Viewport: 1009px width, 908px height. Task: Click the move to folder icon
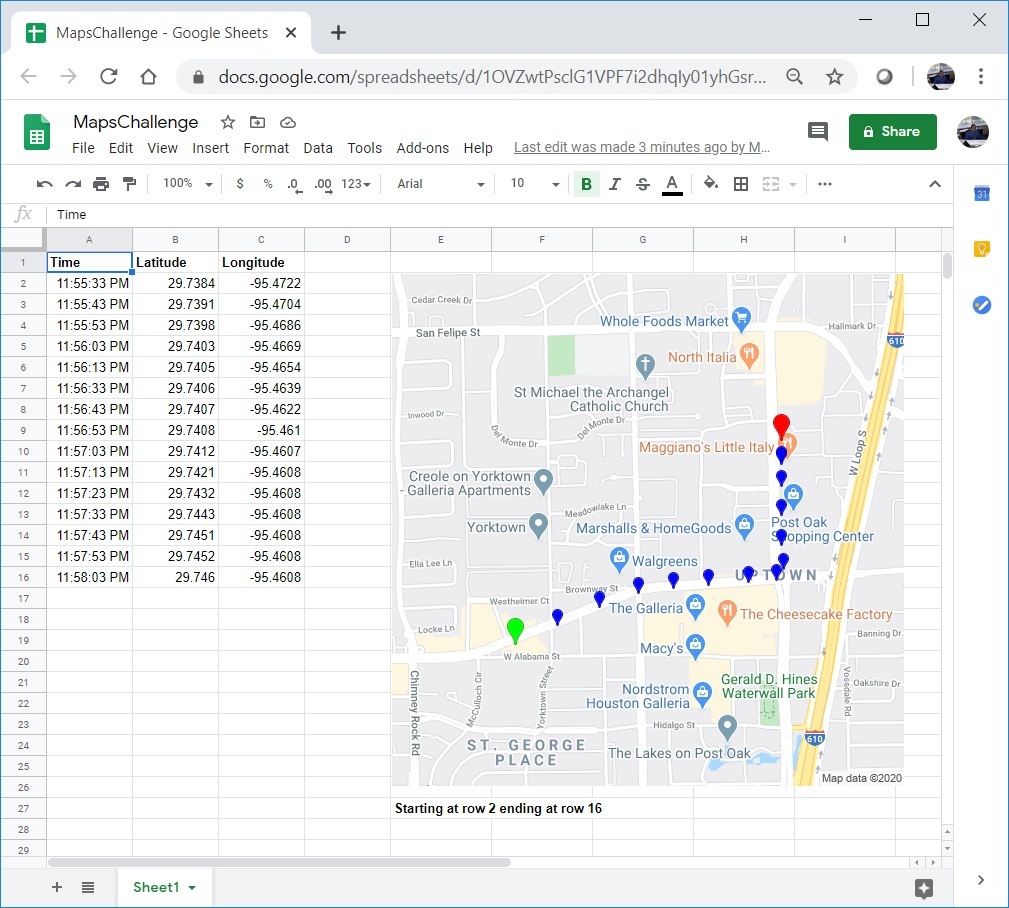[257, 122]
